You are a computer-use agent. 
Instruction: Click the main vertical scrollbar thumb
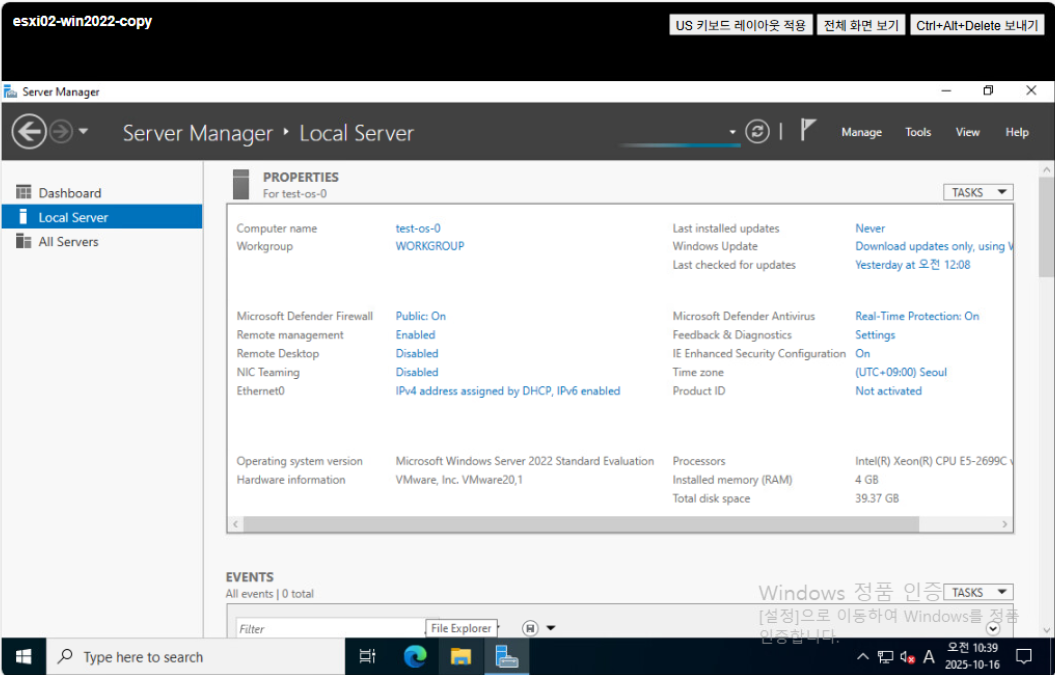tap(1046, 227)
